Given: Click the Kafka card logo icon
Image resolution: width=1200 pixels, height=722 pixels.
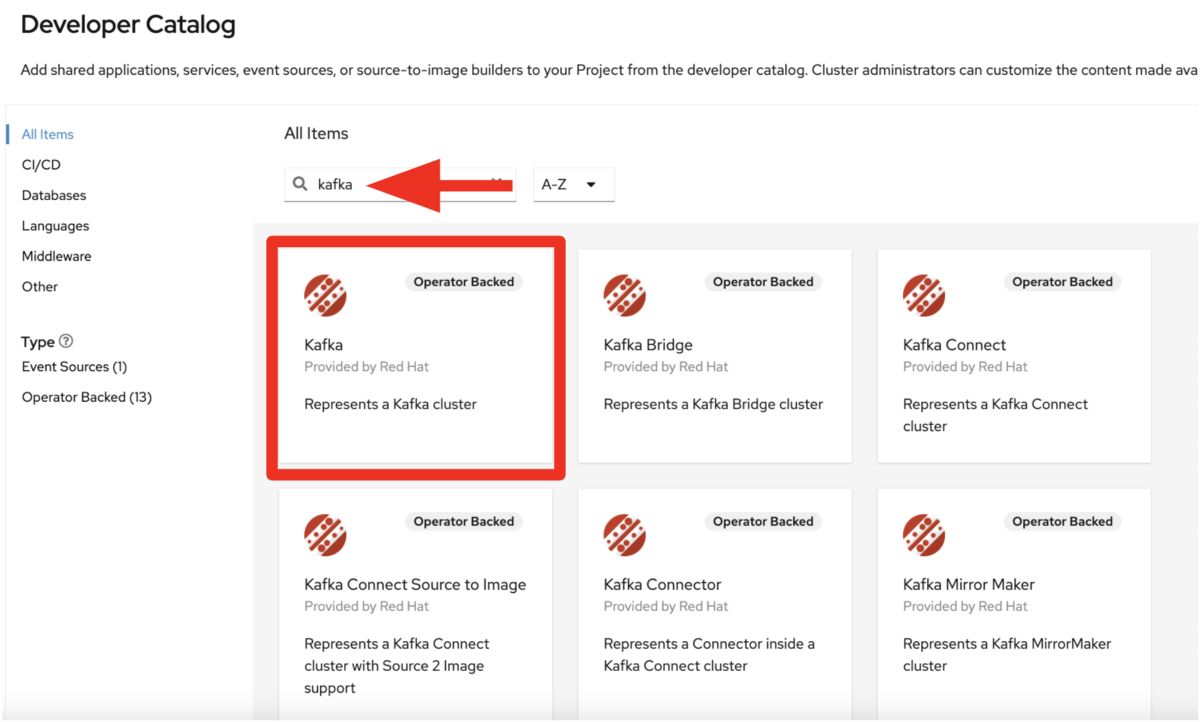Looking at the screenshot, I should tap(325, 295).
